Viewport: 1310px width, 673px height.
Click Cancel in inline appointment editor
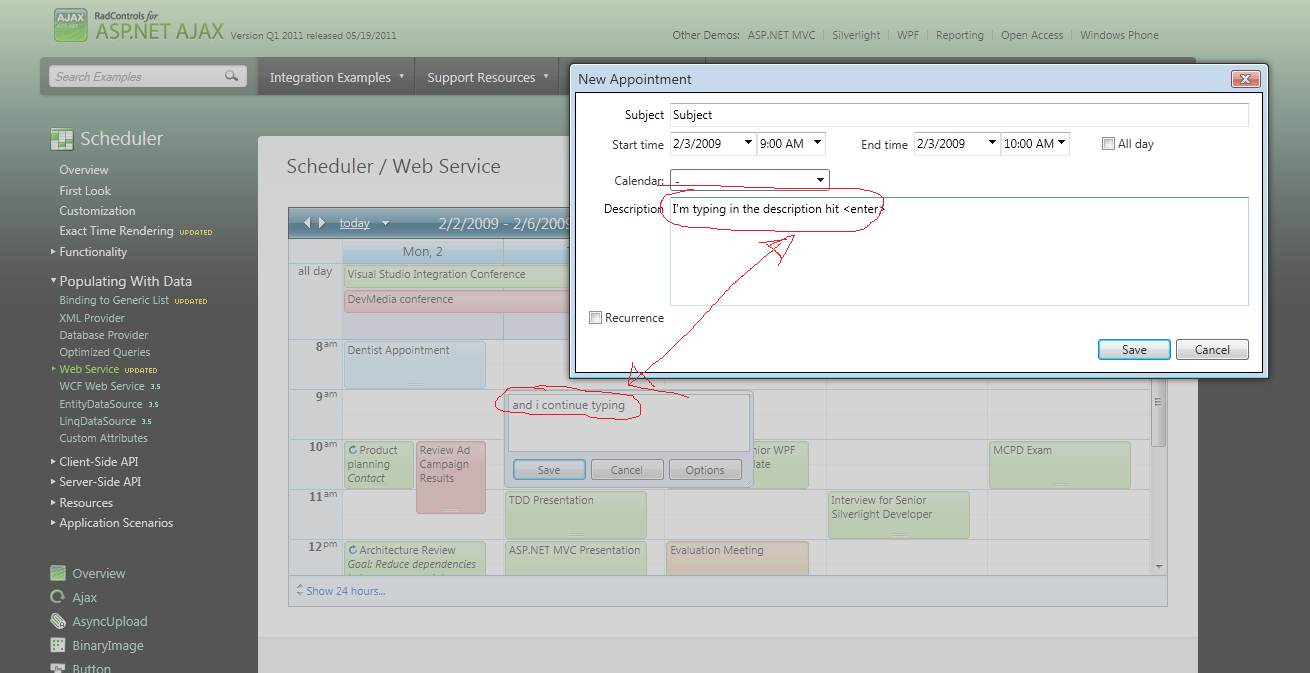(x=627, y=470)
